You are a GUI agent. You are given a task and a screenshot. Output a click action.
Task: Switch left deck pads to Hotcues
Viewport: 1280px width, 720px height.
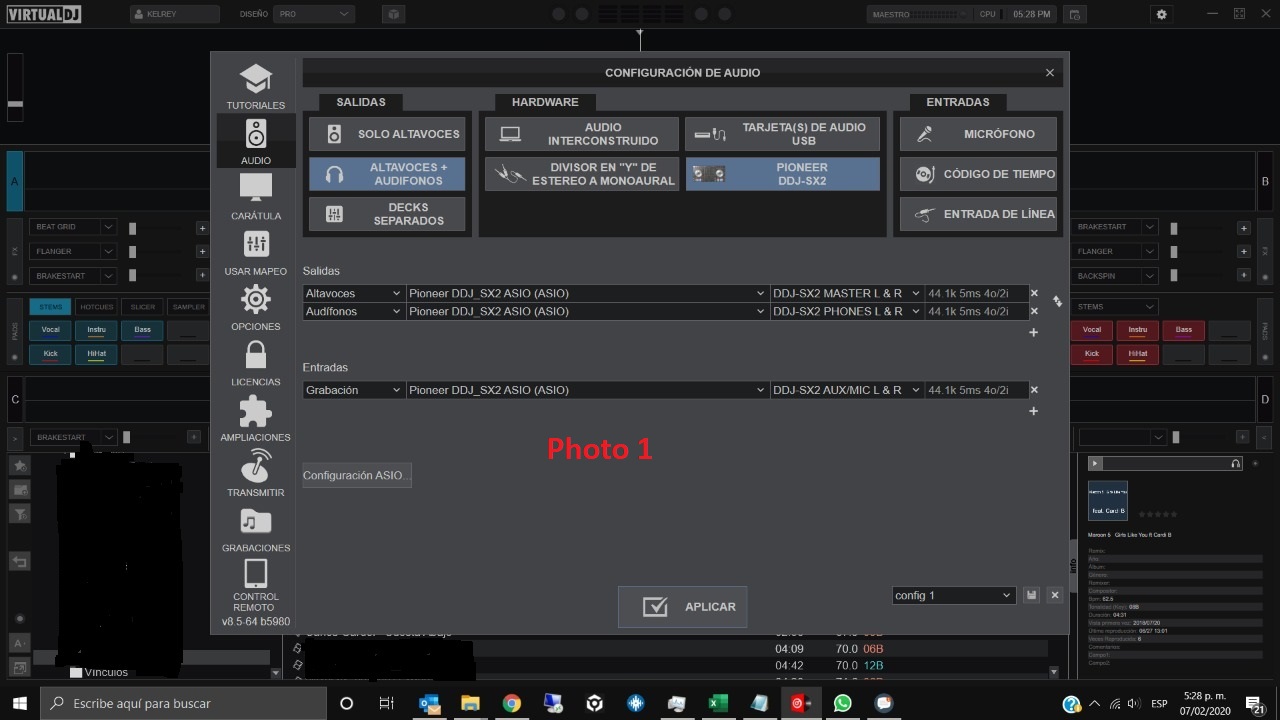pyautogui.click(x=97, y=307)
